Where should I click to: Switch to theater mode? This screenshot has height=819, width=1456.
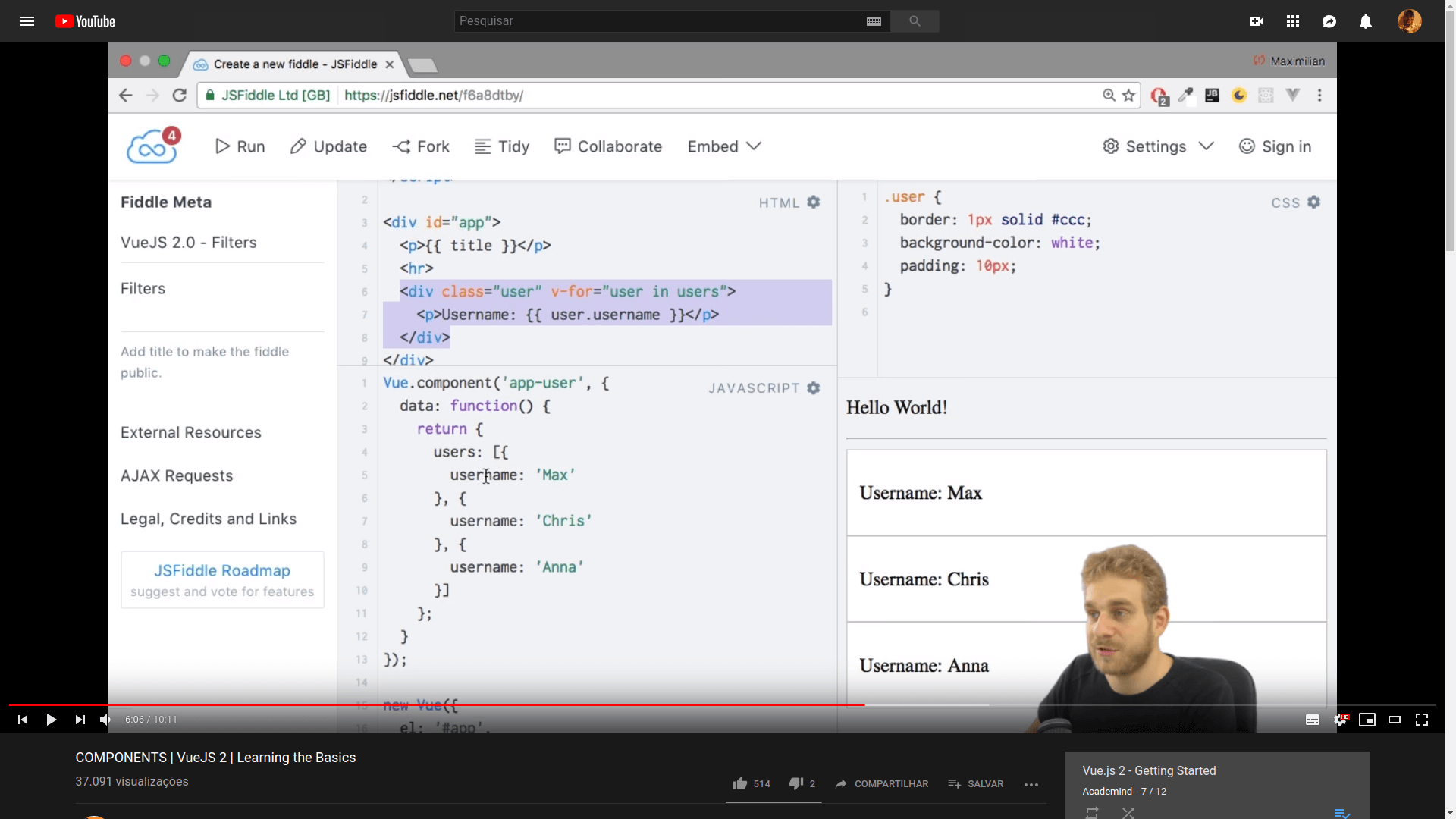click(1395, 720)
